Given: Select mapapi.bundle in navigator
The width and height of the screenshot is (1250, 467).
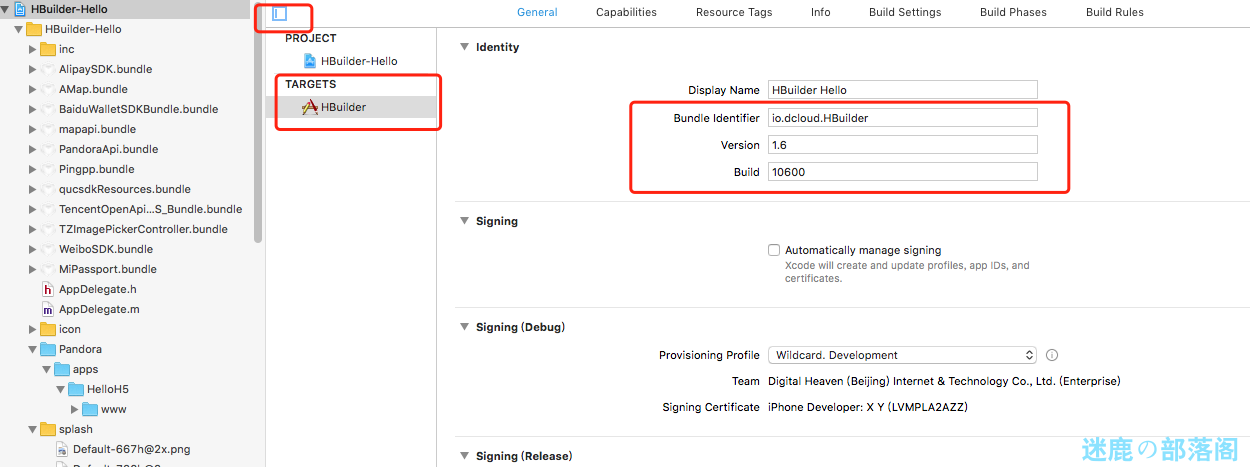Looking at the screenshot, I should [x=97, y=129].
